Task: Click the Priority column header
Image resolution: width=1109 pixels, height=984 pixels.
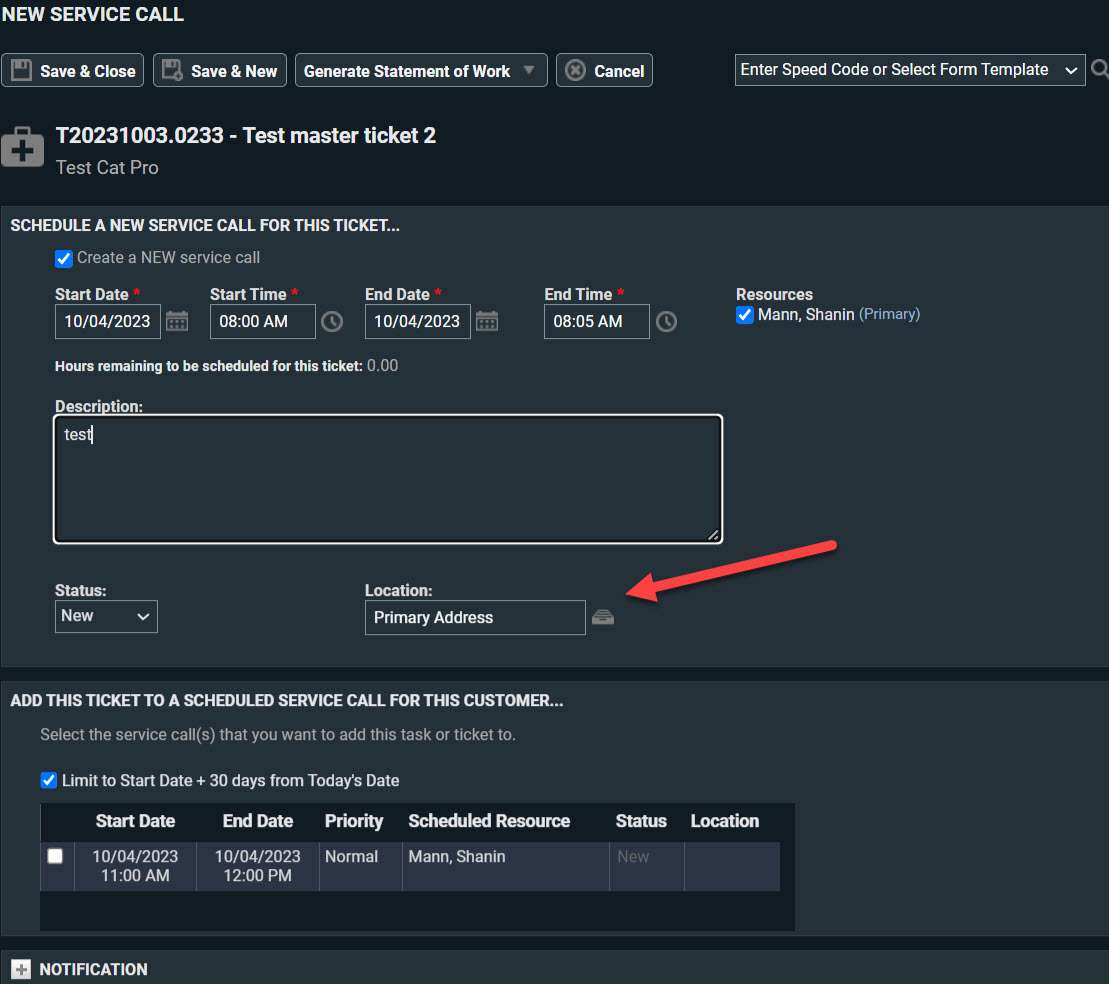Action: point(354,821)
